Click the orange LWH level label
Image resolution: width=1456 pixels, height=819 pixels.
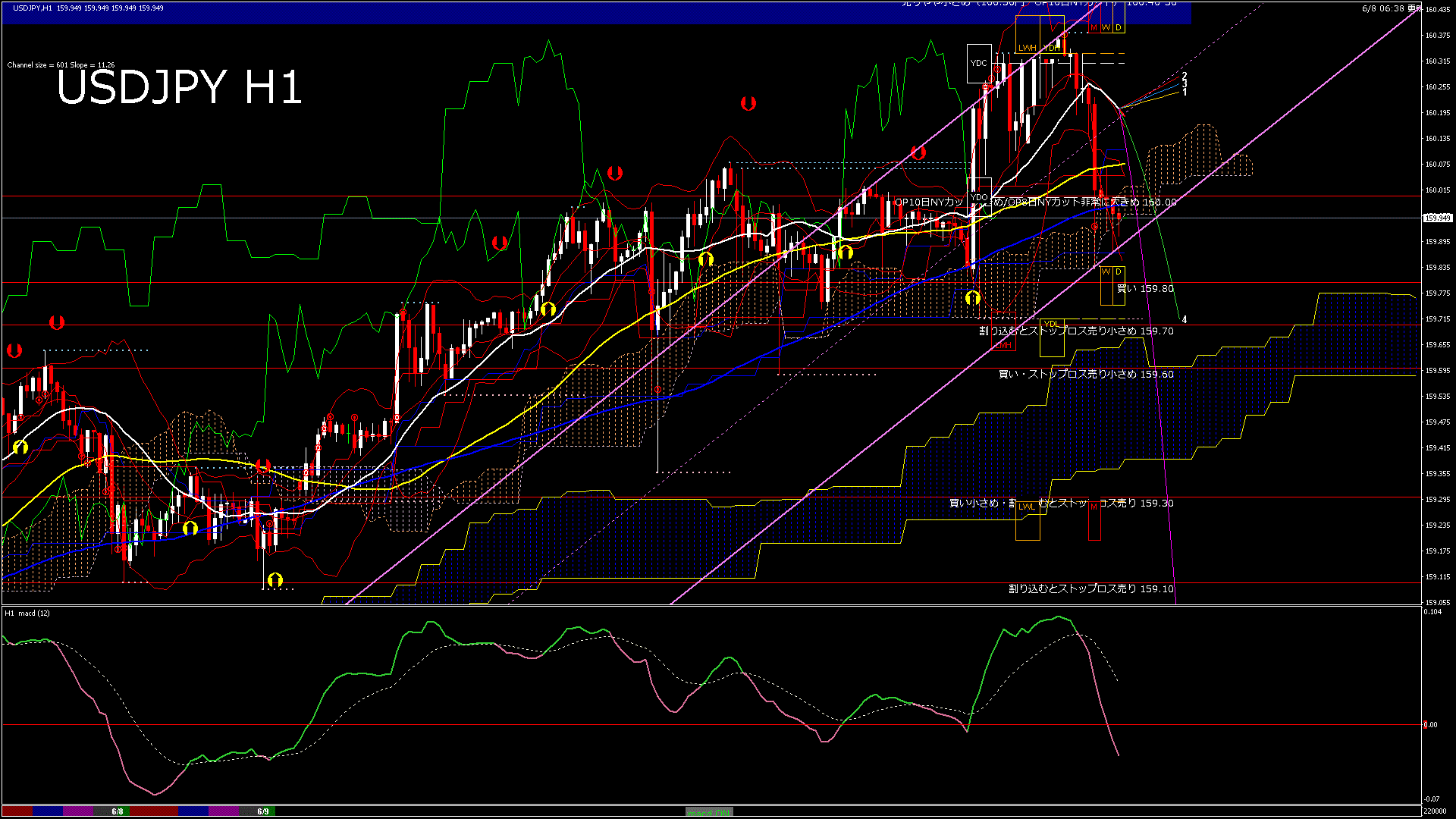(x=1028, y=48)
